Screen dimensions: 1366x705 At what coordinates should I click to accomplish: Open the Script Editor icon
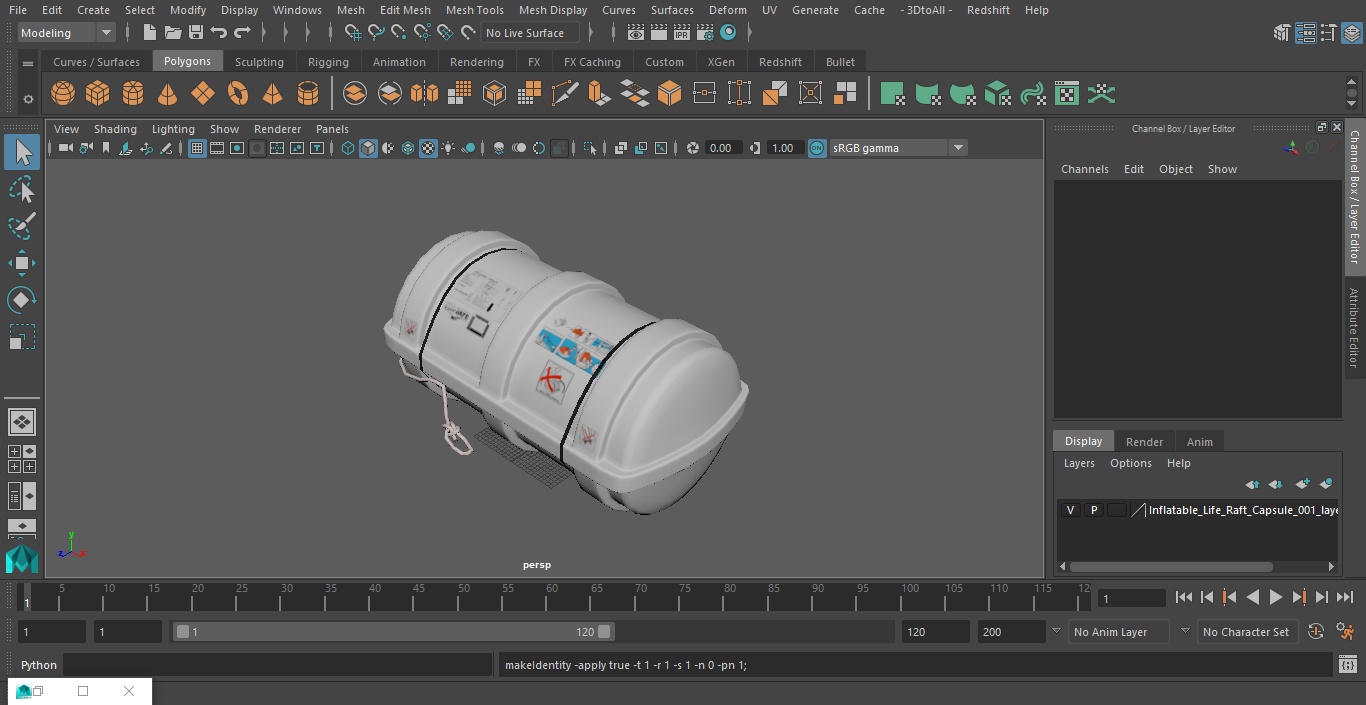1347,665
